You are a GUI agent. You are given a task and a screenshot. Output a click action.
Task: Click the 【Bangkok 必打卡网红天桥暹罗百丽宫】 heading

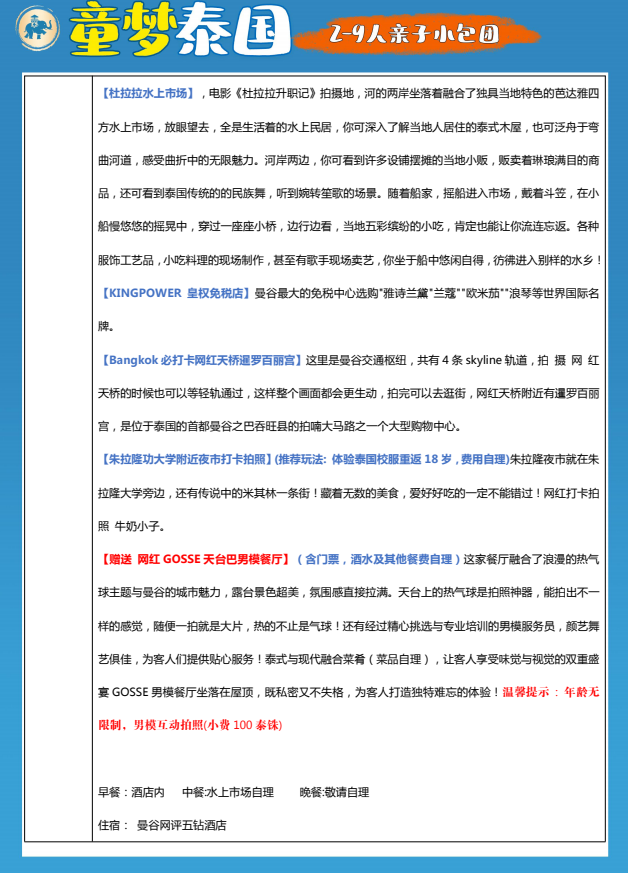click(x=201, y=360)
